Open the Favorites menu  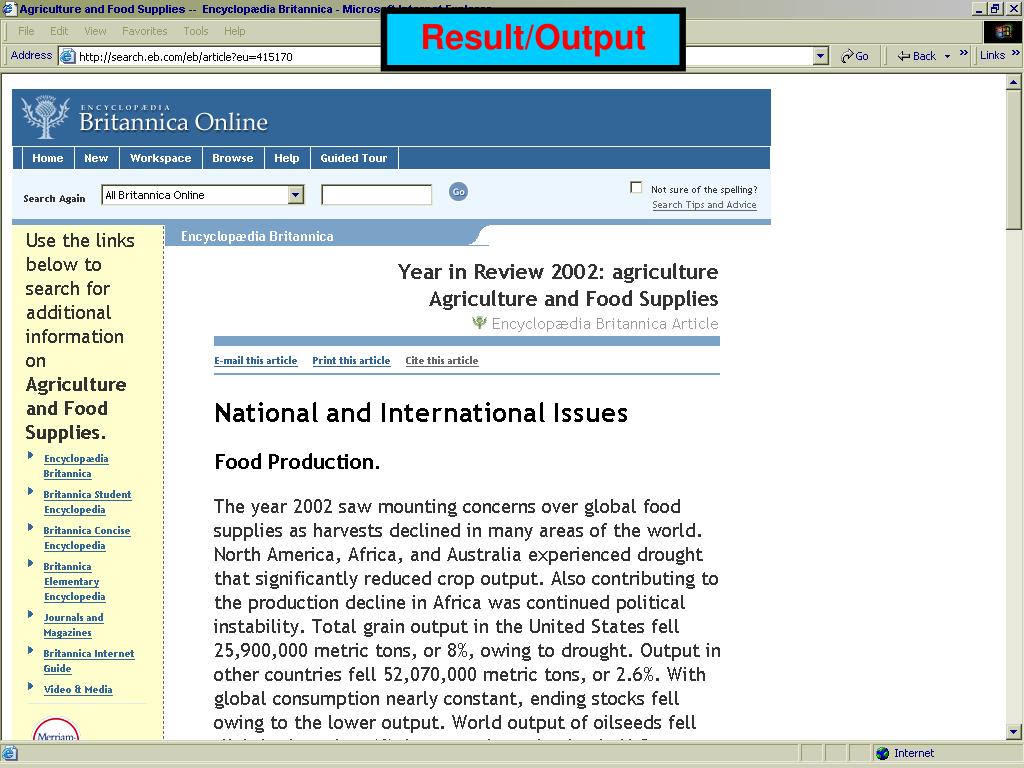tap(144, 31)
